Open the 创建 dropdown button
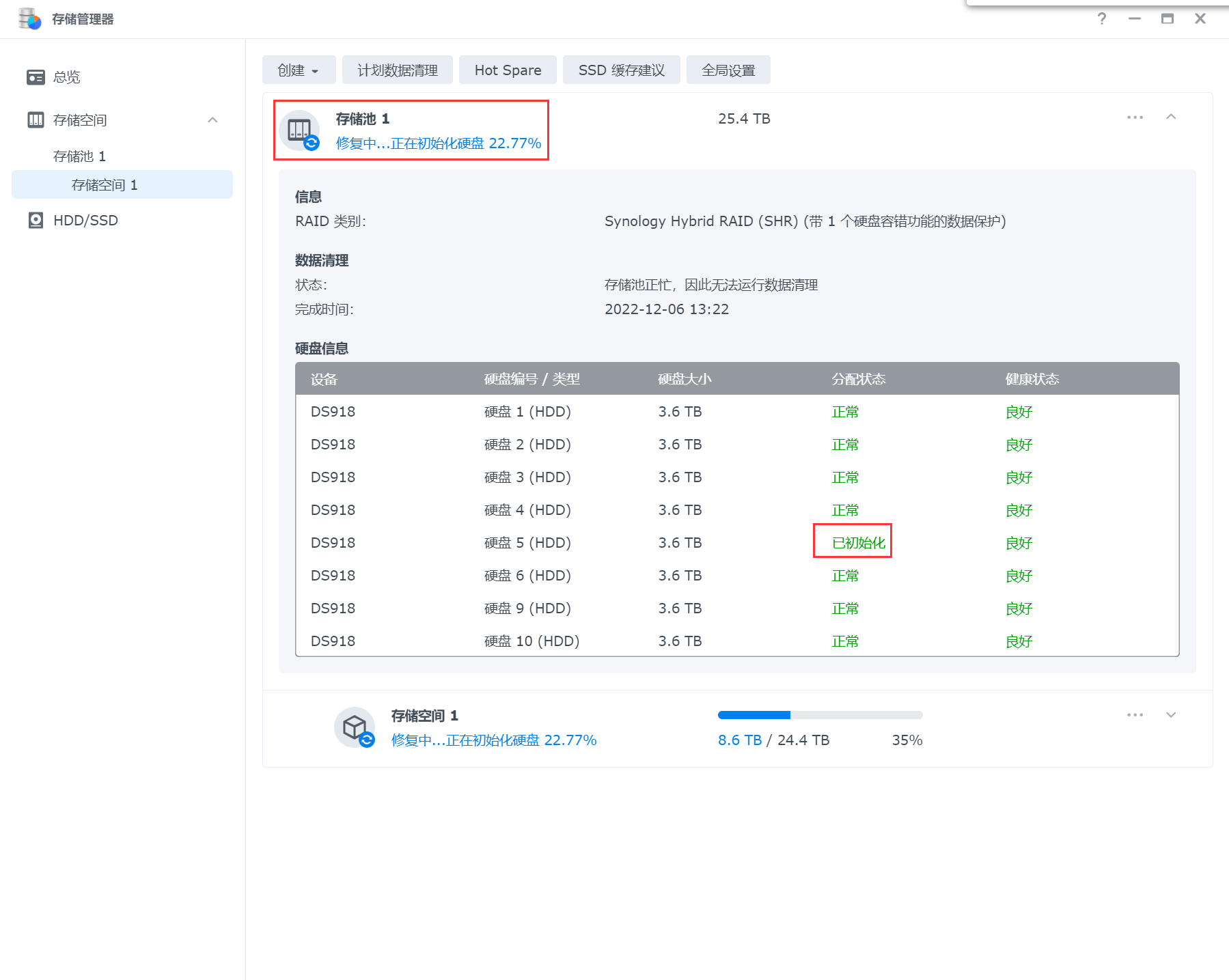The width and height of the screenshot is (1229, 980). [299, 70]
